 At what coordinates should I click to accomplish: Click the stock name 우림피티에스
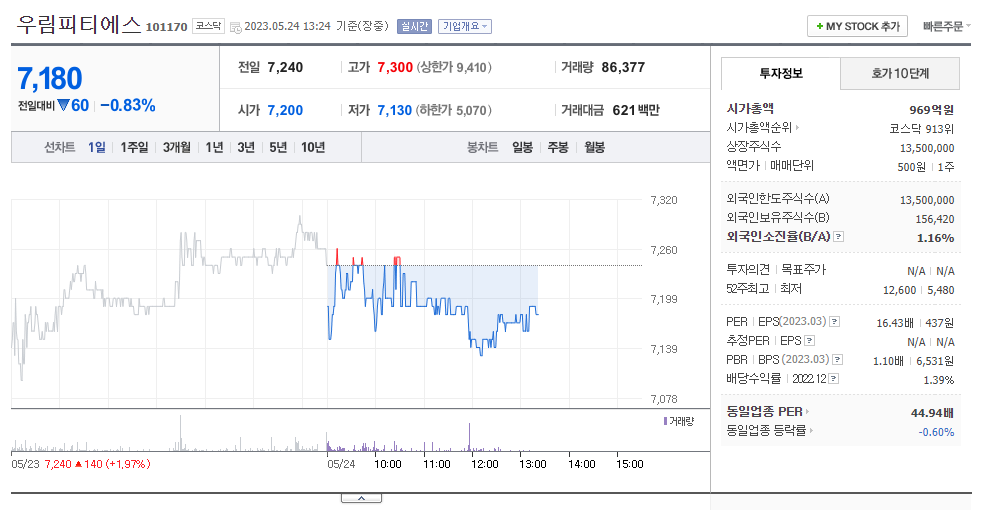coord(79,24)
